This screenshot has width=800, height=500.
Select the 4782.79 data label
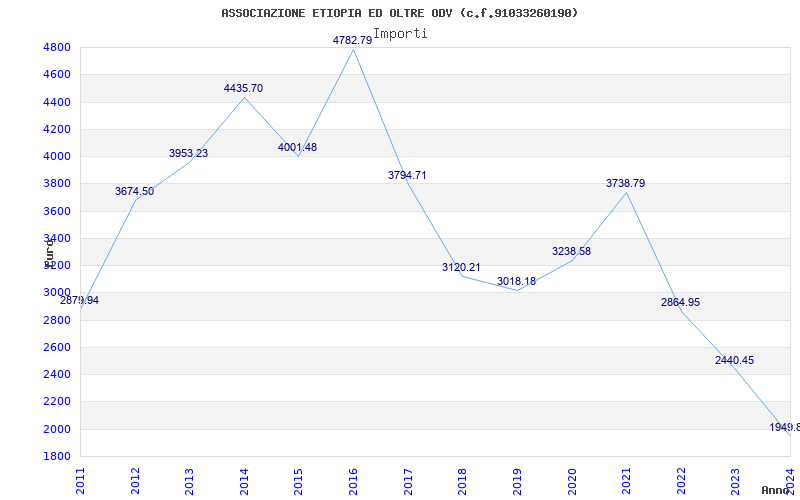pos(353,40)
